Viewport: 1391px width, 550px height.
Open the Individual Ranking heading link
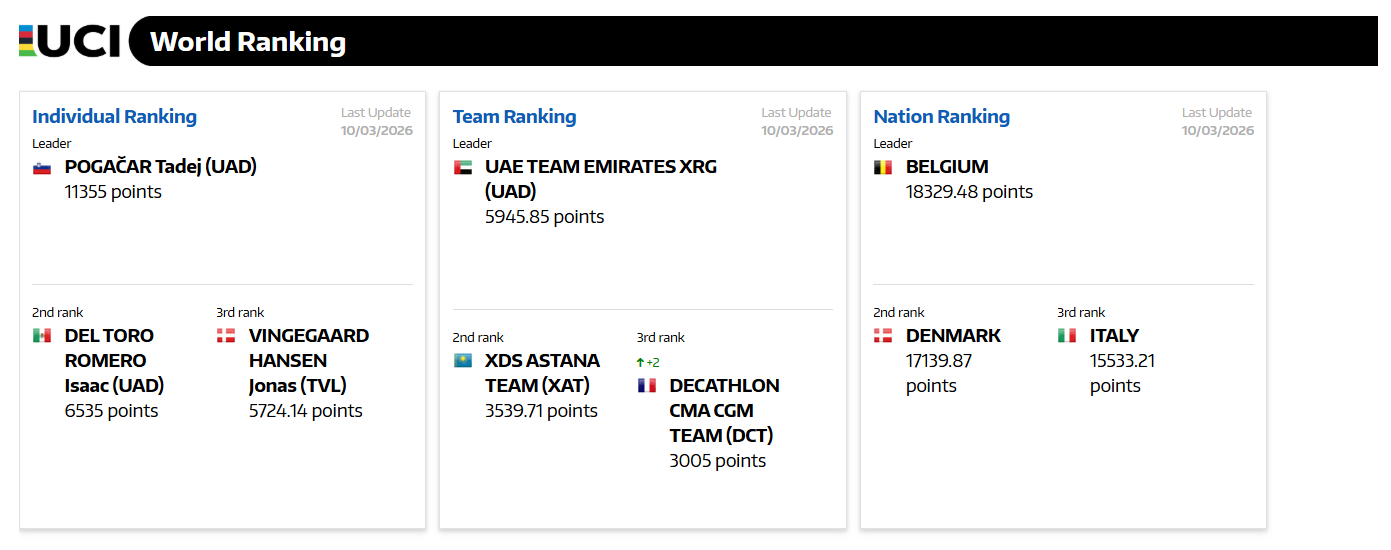pos(114,117)
